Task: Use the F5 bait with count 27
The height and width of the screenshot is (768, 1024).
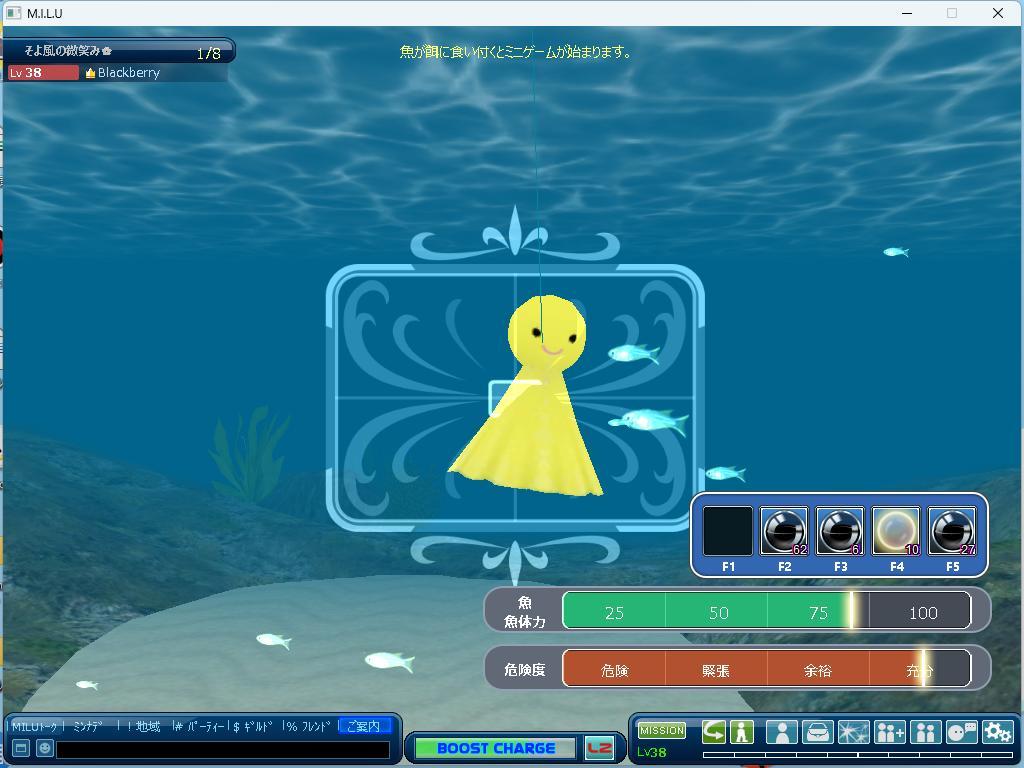Action: point(952,531)
